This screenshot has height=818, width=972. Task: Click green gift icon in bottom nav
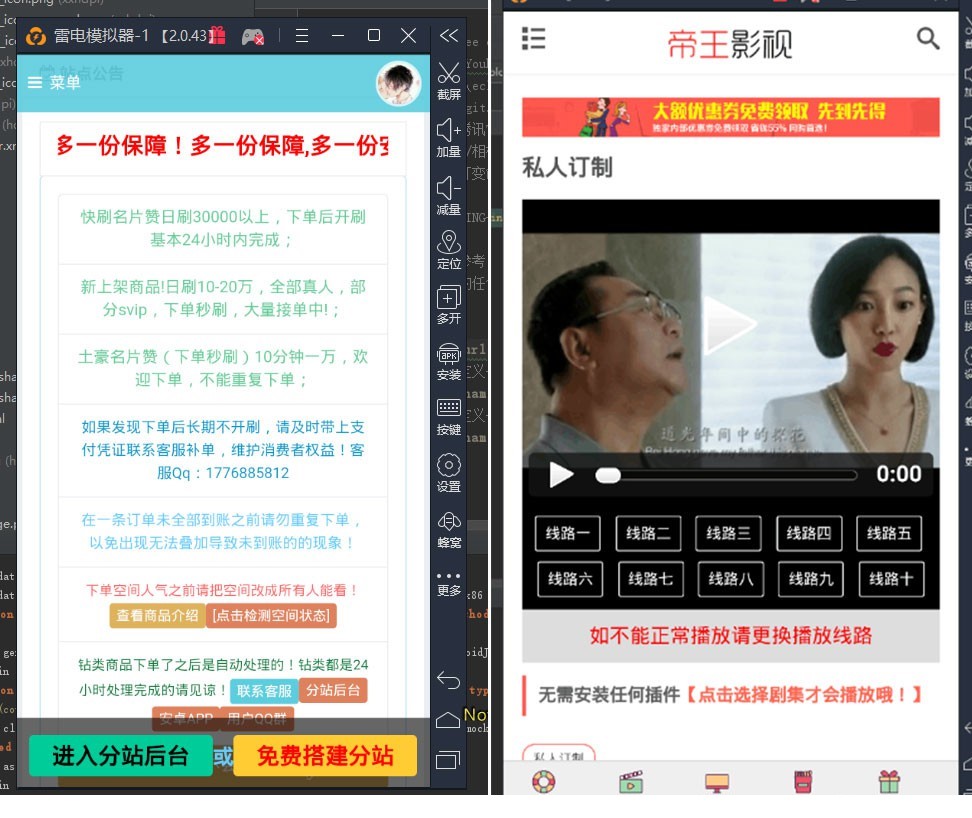[x=889, y=781]
